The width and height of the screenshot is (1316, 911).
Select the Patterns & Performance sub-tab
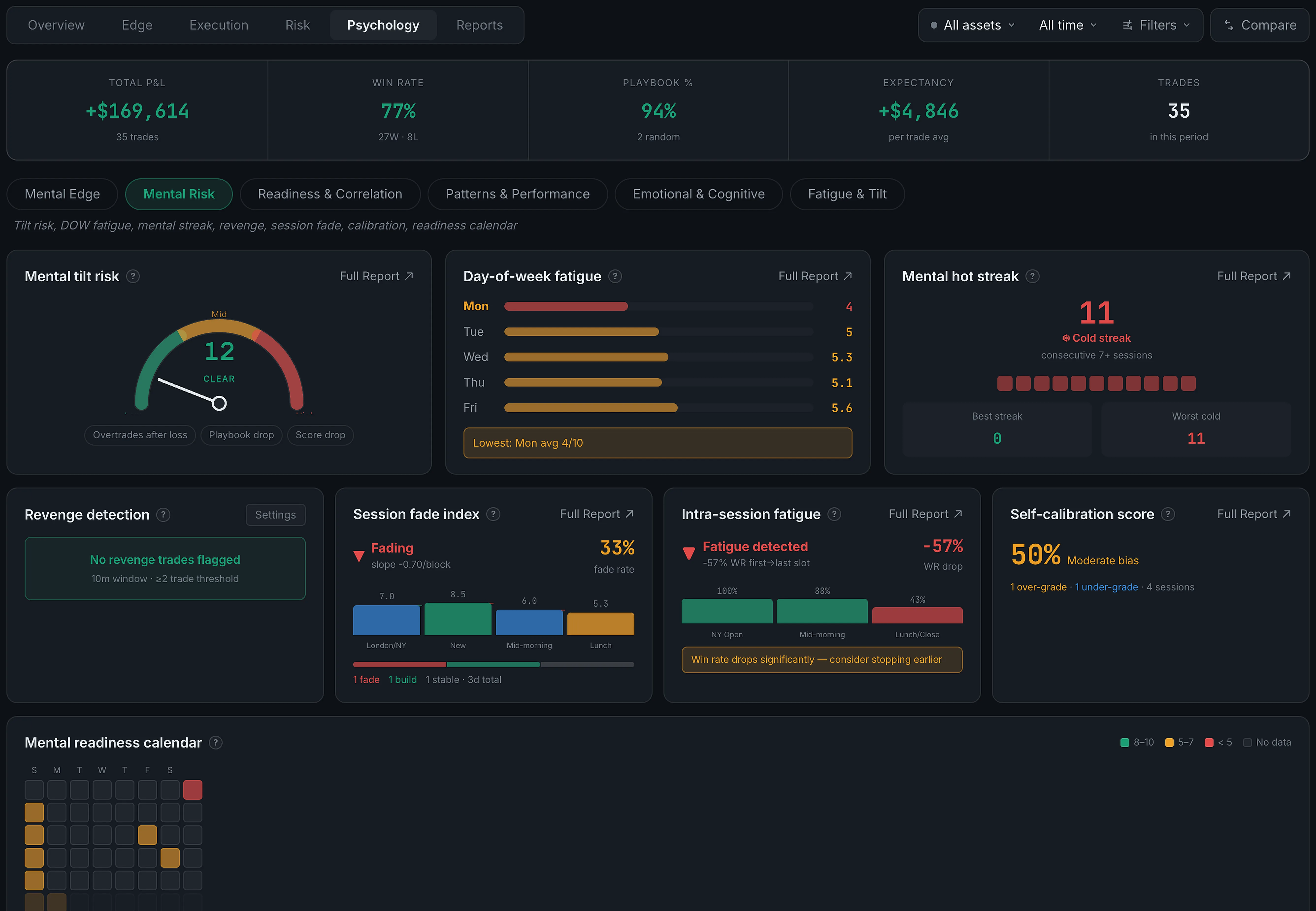click(517, 194)
